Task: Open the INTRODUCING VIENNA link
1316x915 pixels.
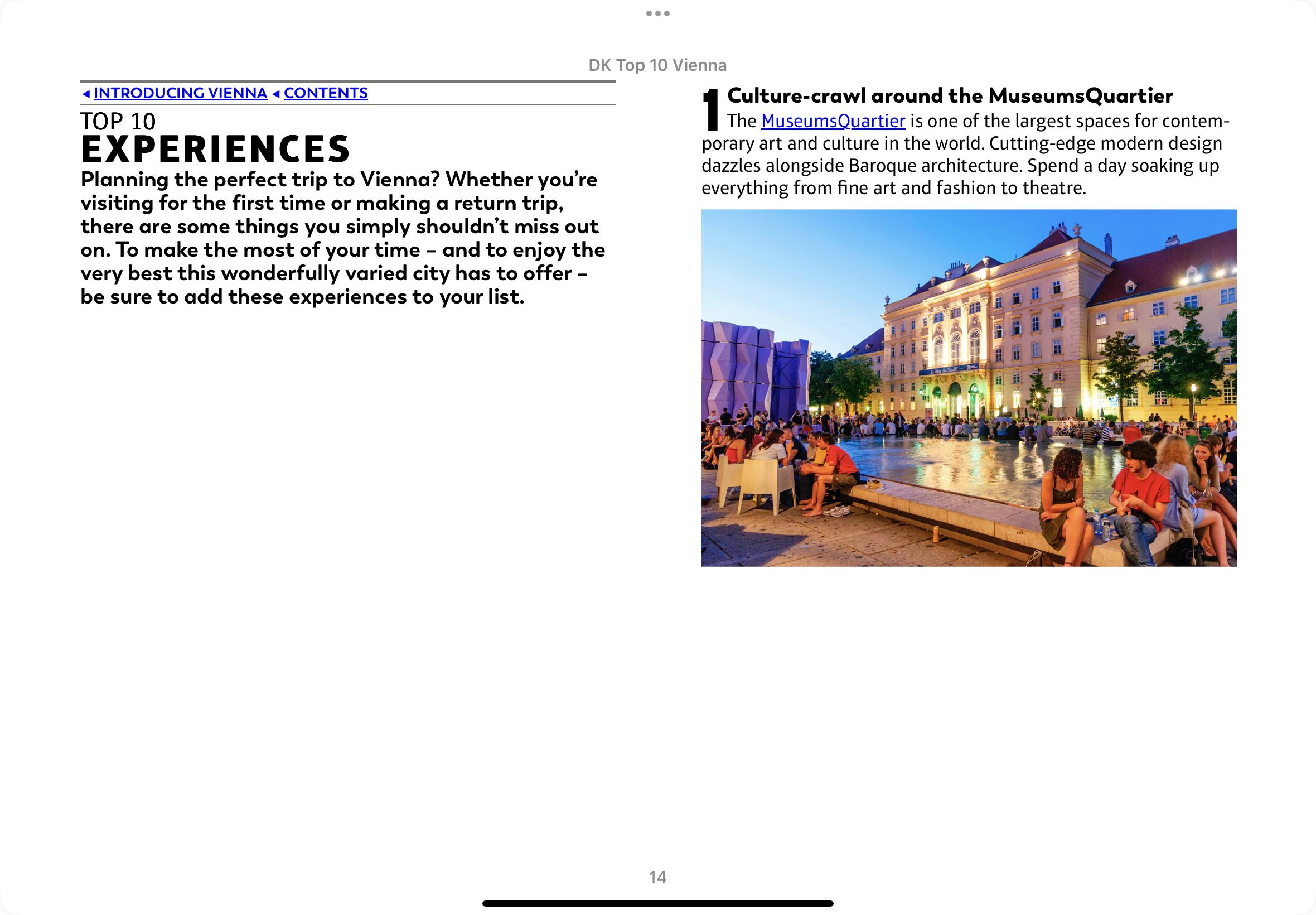Action: (180, 93)
